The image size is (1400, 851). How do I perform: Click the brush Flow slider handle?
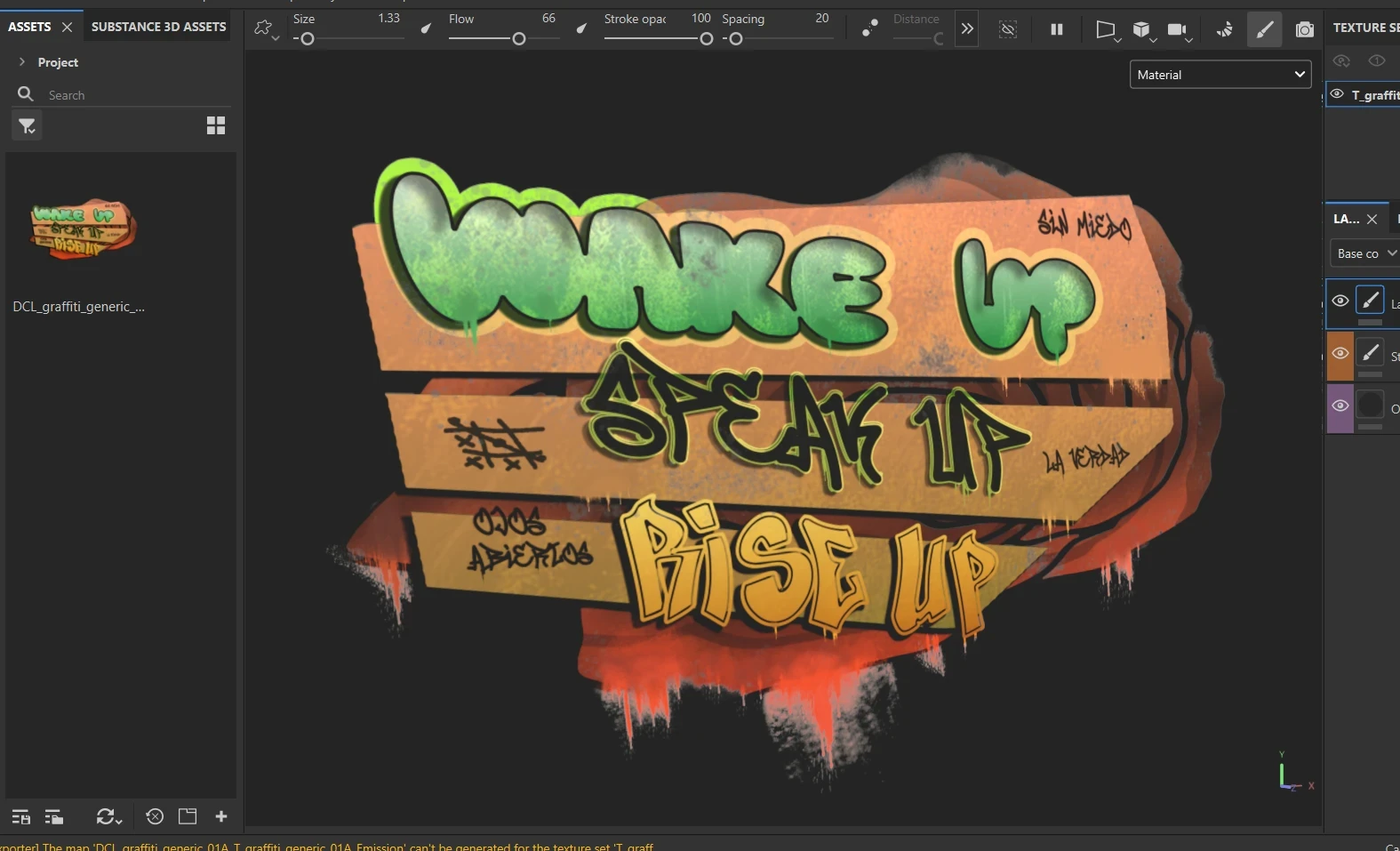point(519,39)
